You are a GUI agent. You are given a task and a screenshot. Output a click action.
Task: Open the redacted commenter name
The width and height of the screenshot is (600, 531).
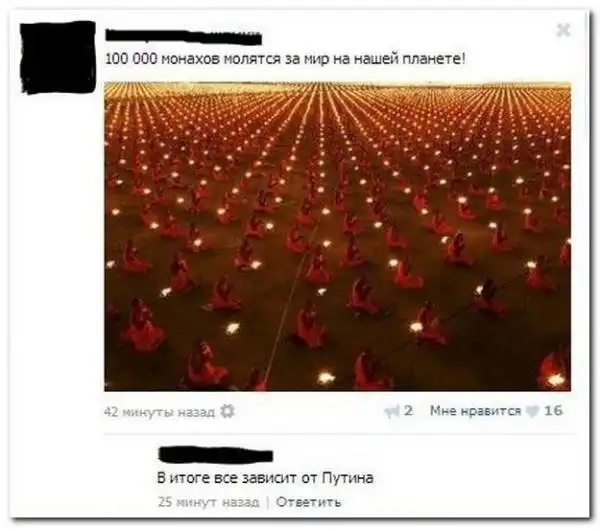coord(215,455)
